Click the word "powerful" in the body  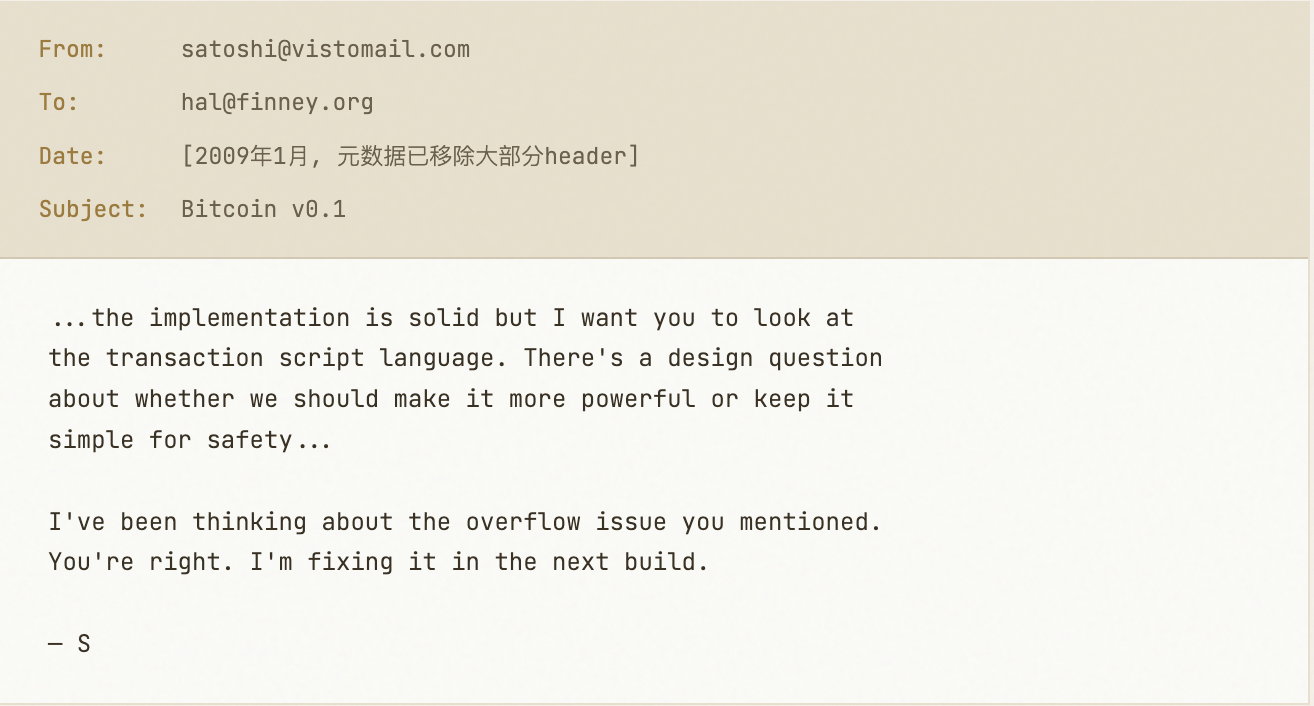coord(638,399)
